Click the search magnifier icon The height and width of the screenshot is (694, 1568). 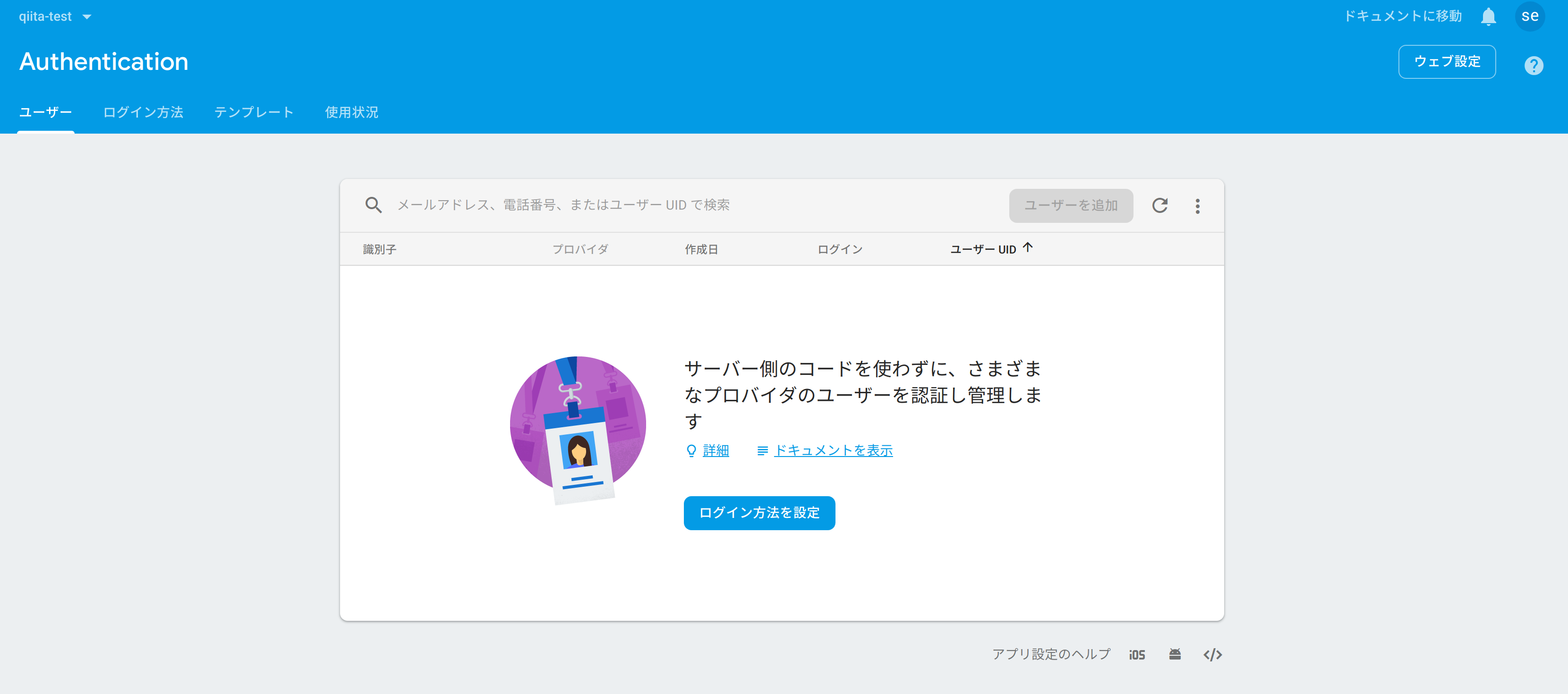[x=374, y=205]
